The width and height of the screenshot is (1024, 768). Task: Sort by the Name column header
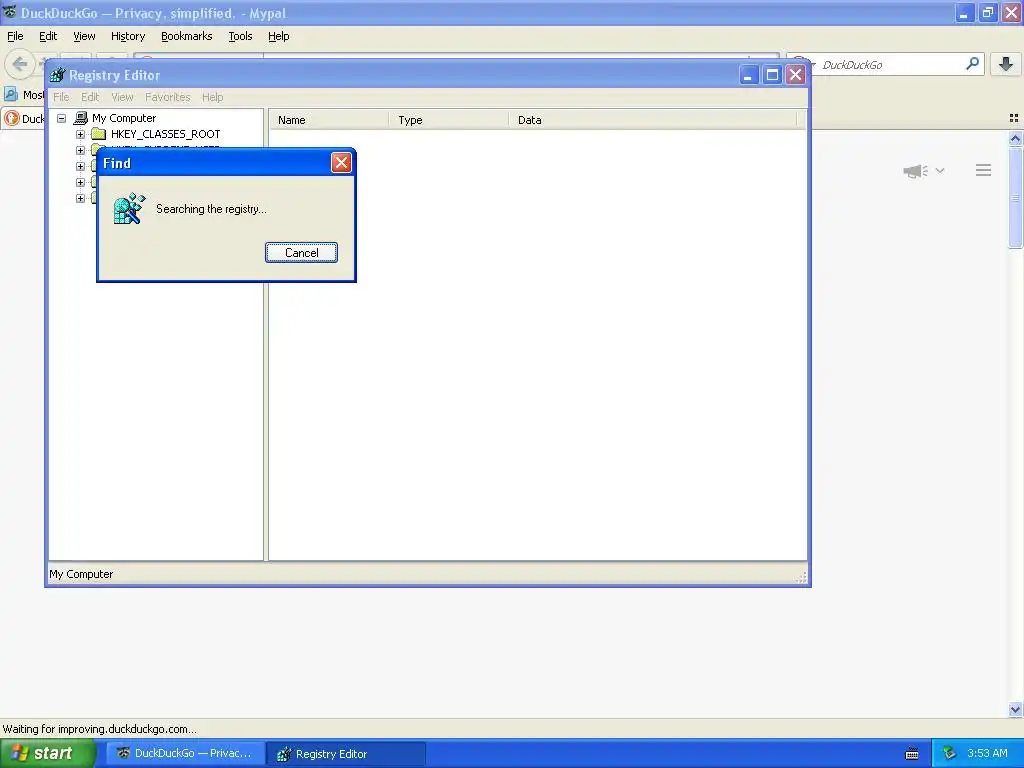(x=329, y=120)
